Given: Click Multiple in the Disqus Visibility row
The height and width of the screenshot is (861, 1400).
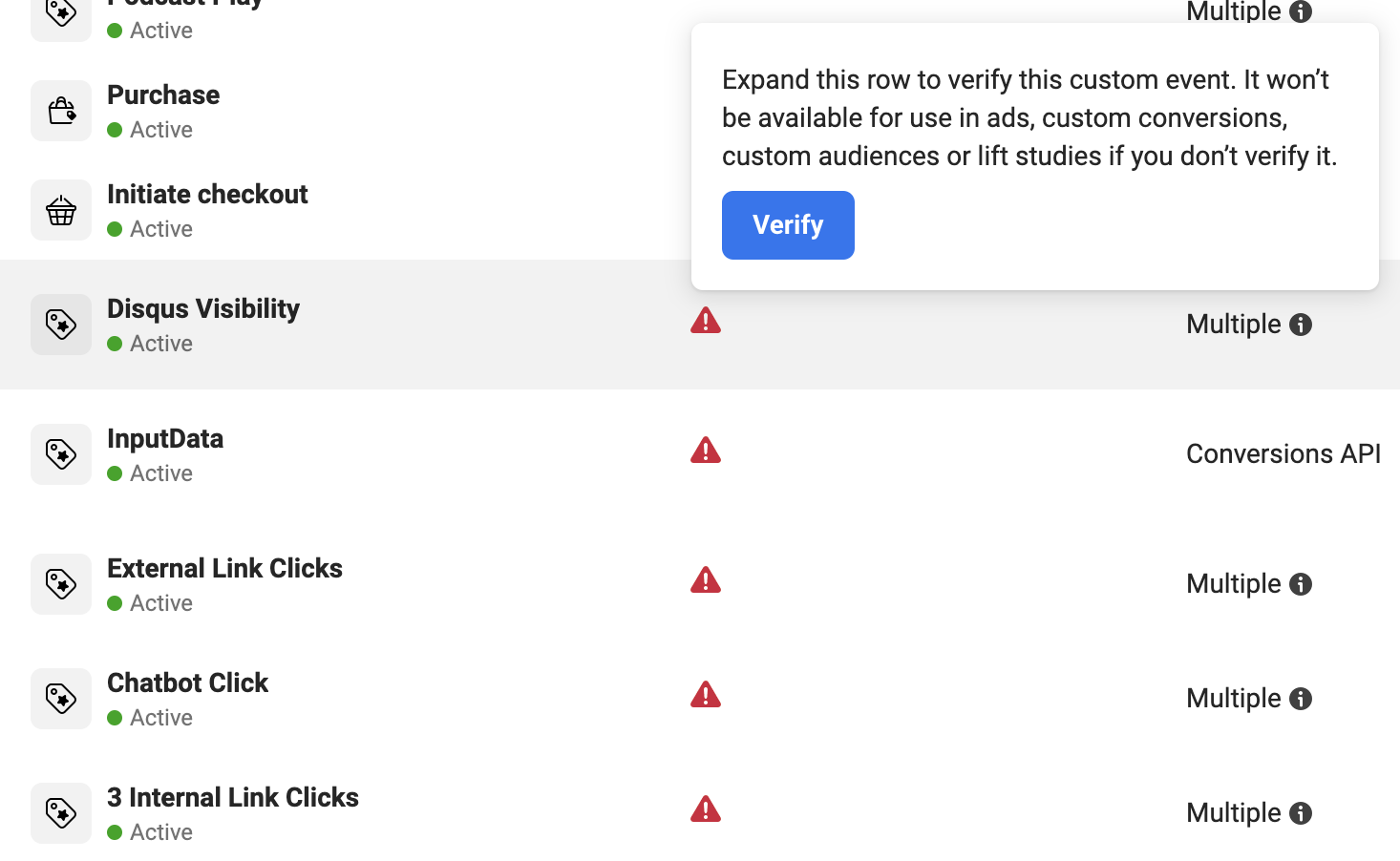Looking at the screenshot, I should click(x=1234, y=324).
